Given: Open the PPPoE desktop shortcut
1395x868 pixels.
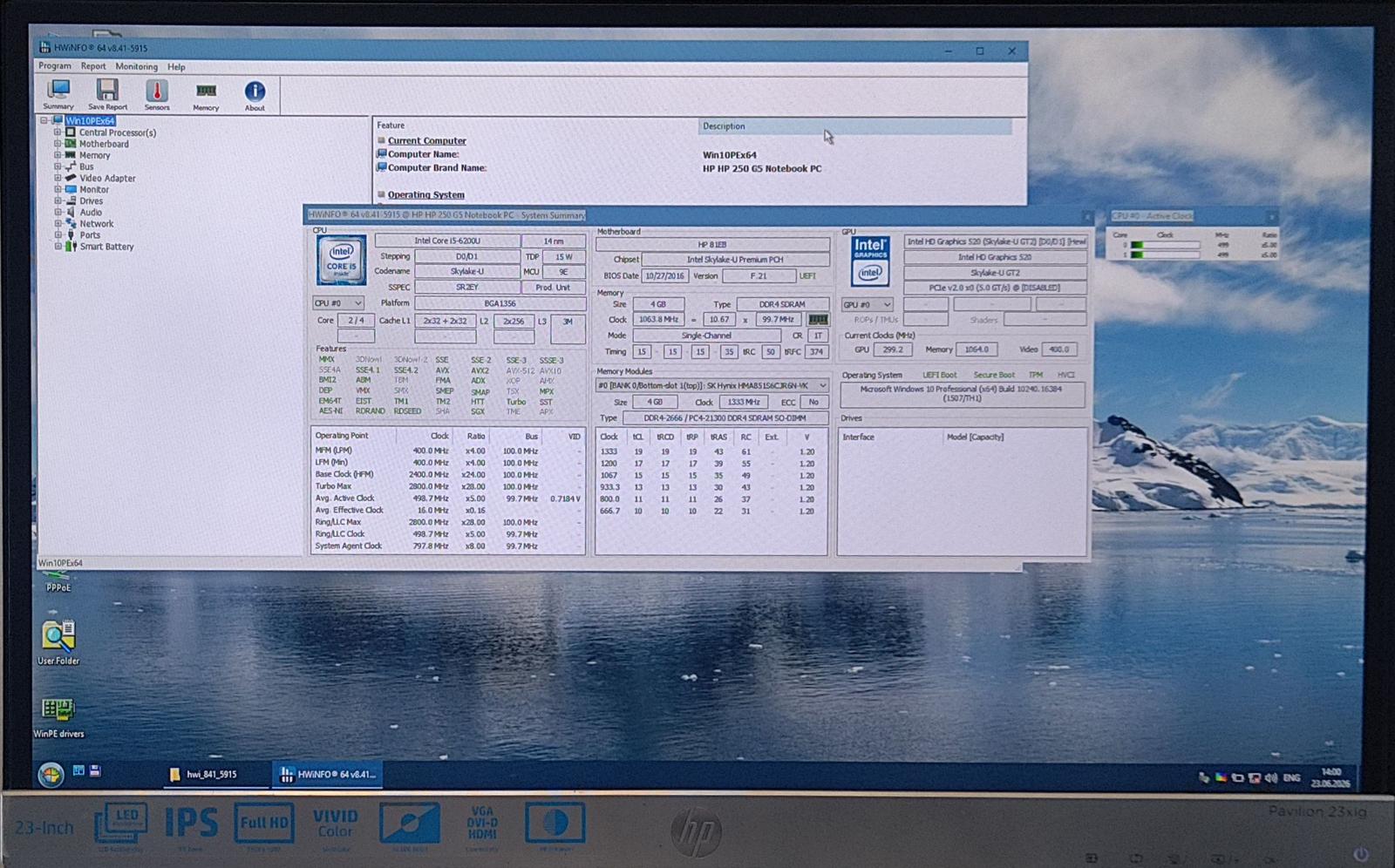Looking at the screenshot, I should tap(58, 581).
